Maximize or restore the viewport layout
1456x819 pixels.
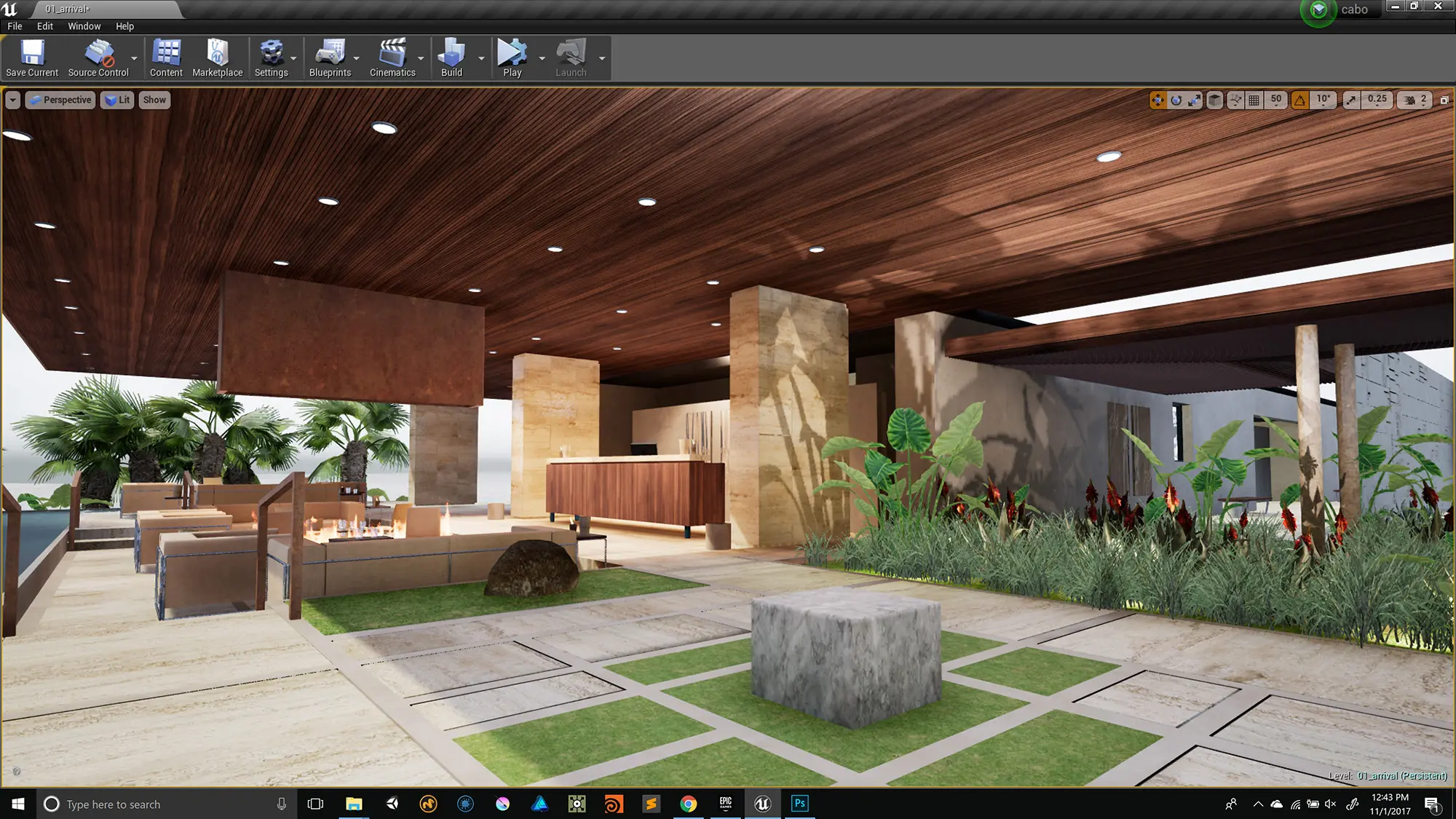pyautogui.click(x=1444, y=100)
